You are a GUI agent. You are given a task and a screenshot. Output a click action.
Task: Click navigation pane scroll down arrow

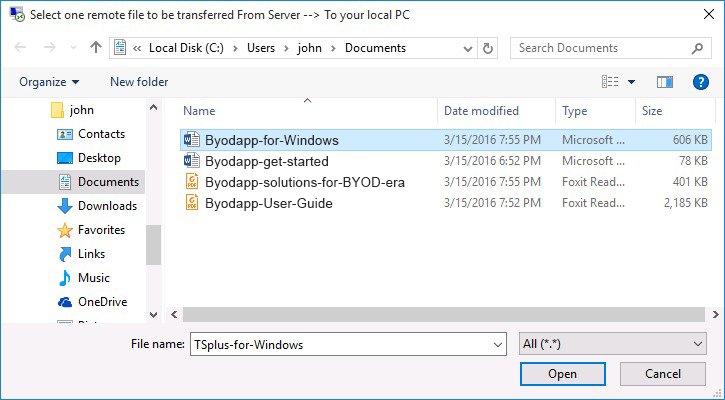pyautogui.click(x=154, y=314)
